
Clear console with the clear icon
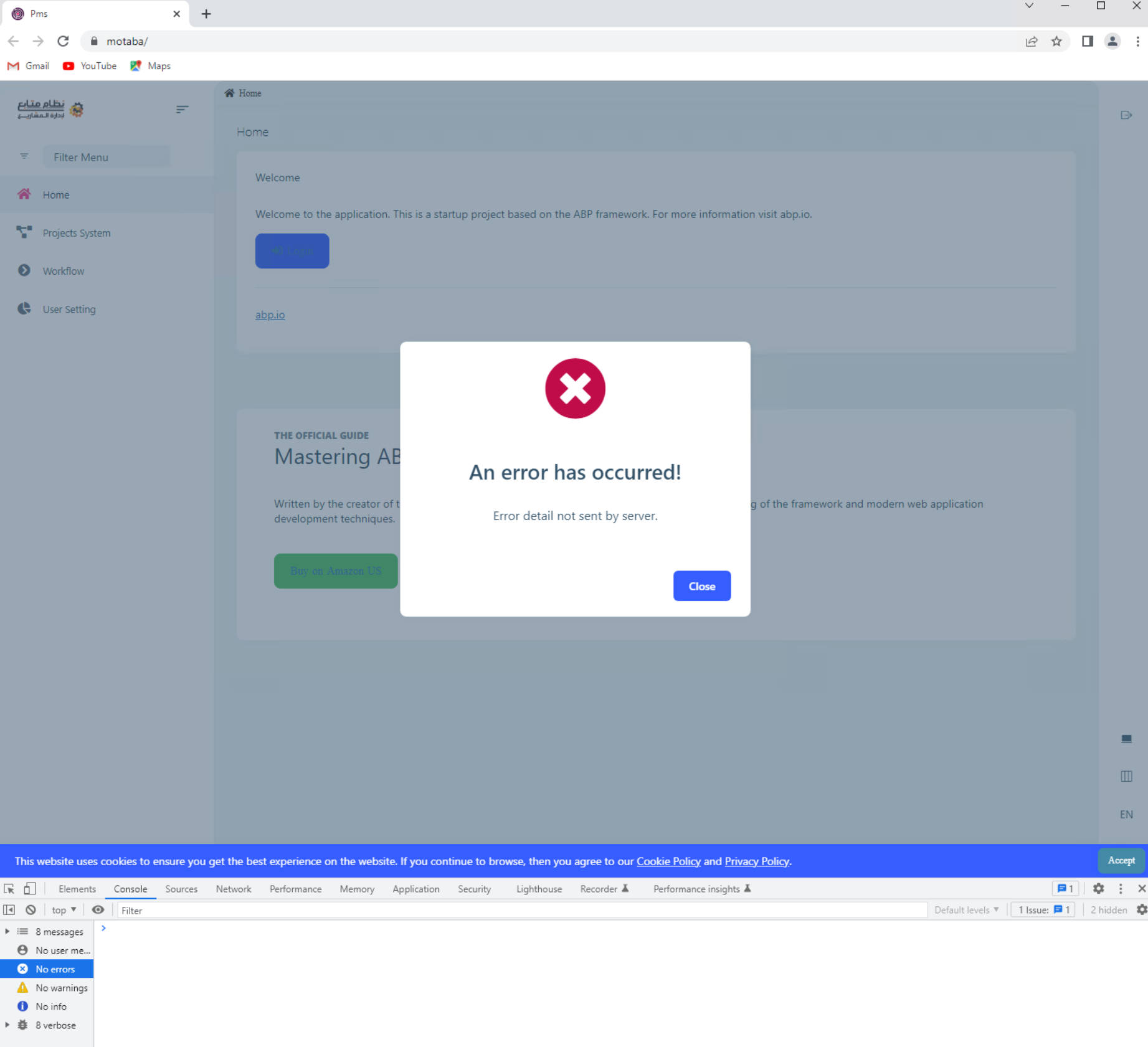click(31, 910)
